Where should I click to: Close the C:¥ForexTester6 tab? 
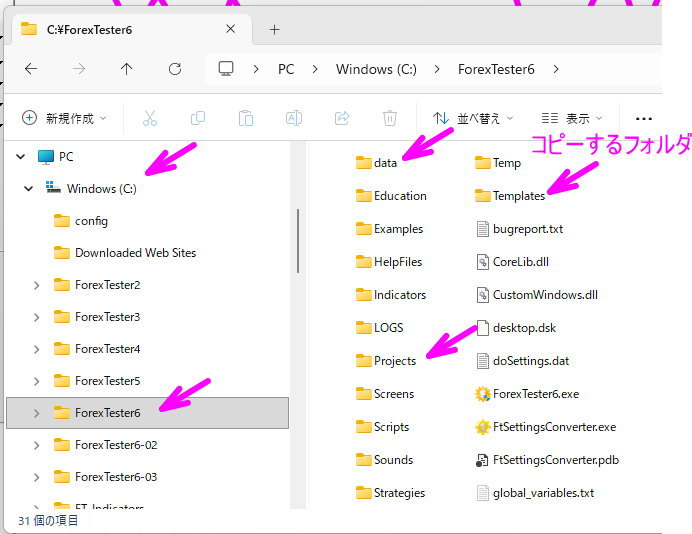[x=230, y=29]
